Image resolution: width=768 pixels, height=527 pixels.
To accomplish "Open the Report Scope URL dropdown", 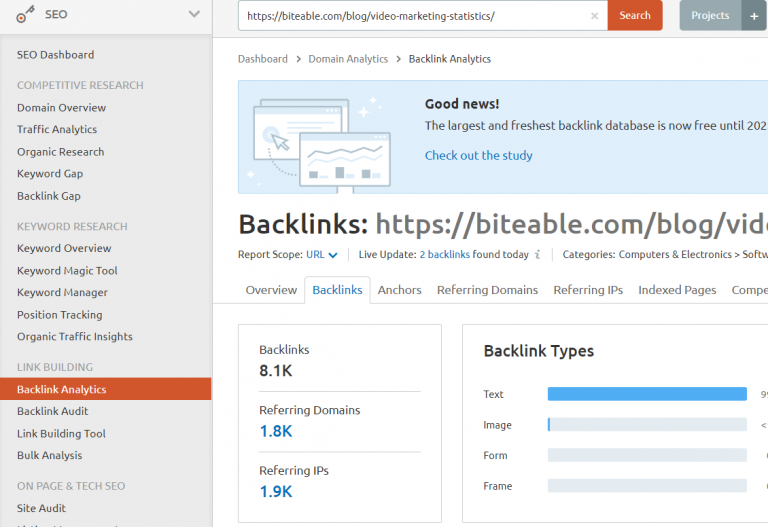I will pyautogui.click(x=321, y=255).
